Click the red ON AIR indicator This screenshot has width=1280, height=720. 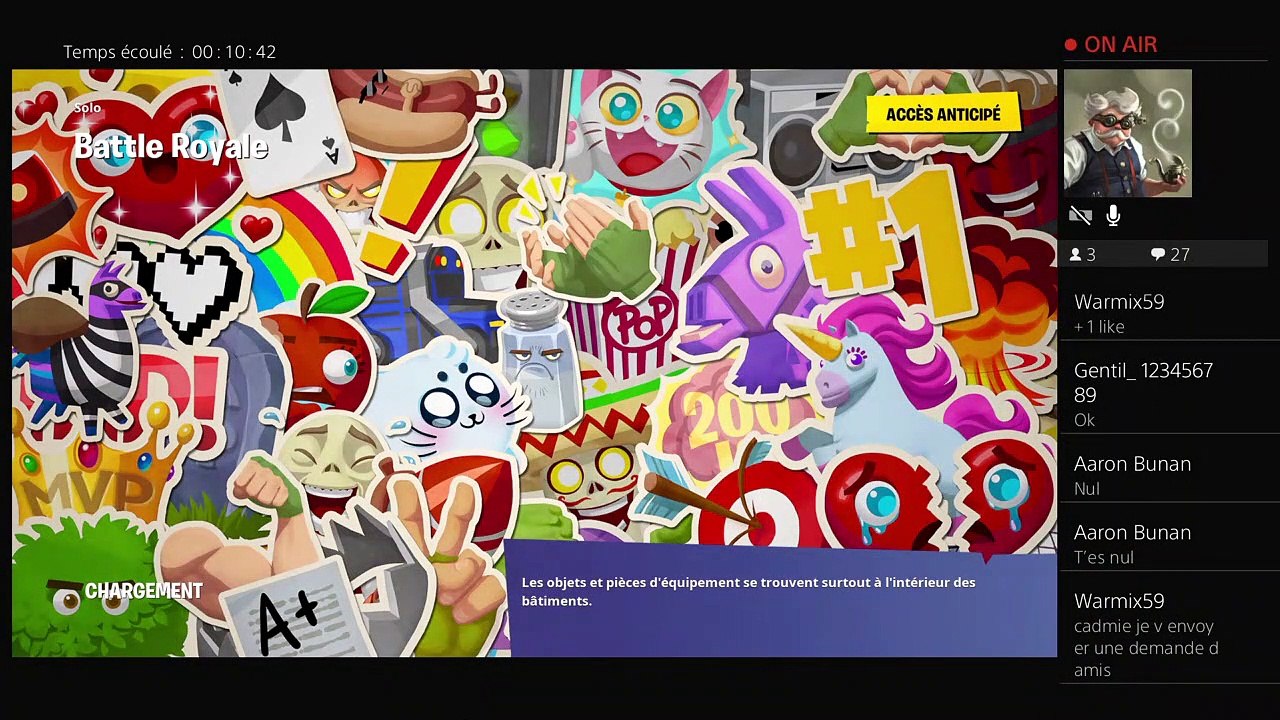(1111, 45)
